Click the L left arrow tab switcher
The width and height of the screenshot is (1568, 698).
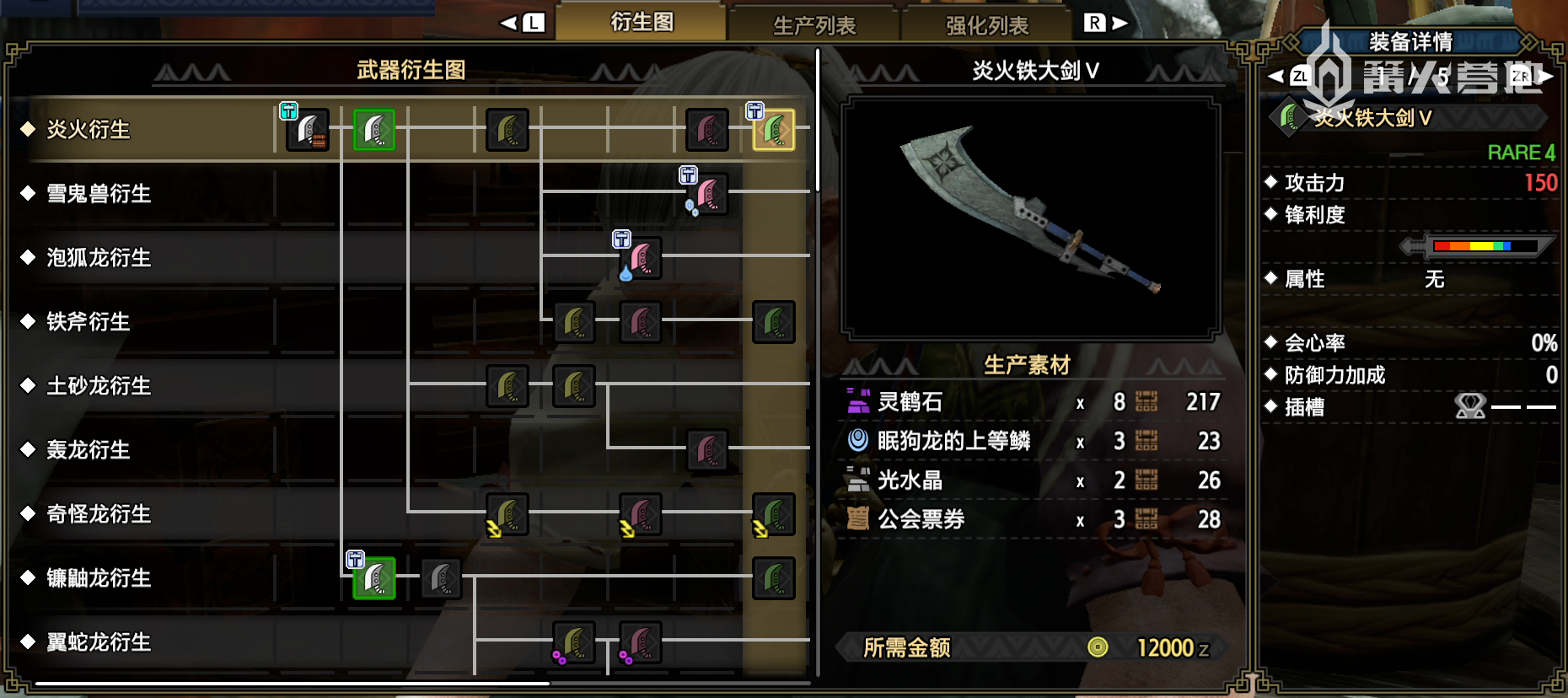click(522, 23)
